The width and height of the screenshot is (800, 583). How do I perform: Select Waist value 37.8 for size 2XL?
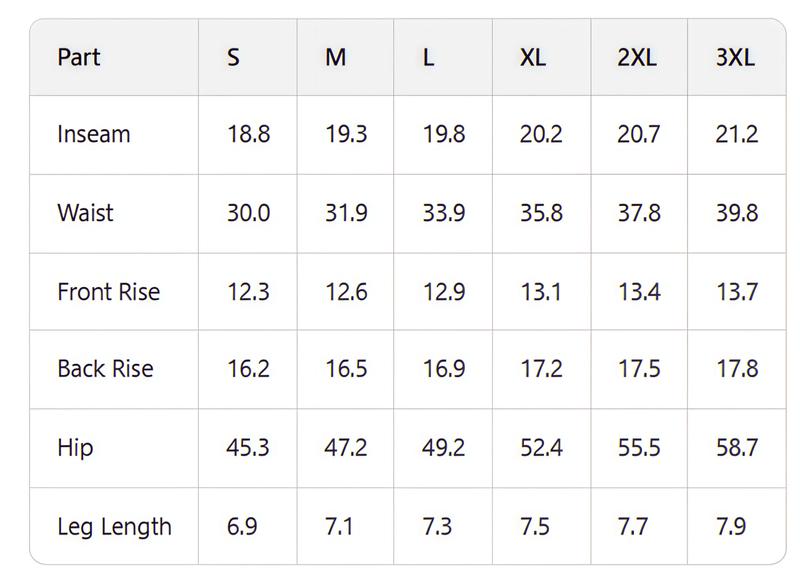click(x=639, y=213)
